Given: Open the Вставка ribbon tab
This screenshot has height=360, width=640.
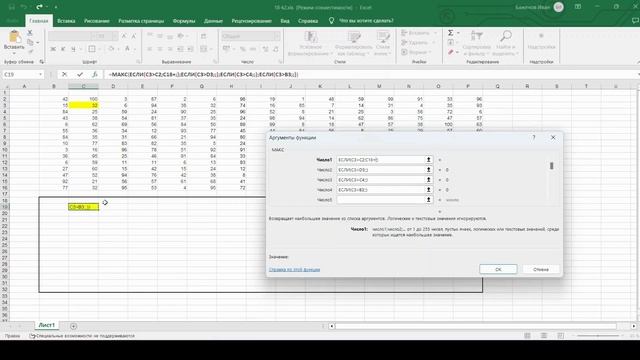Looking at the screenshot, I should [66, 21].
